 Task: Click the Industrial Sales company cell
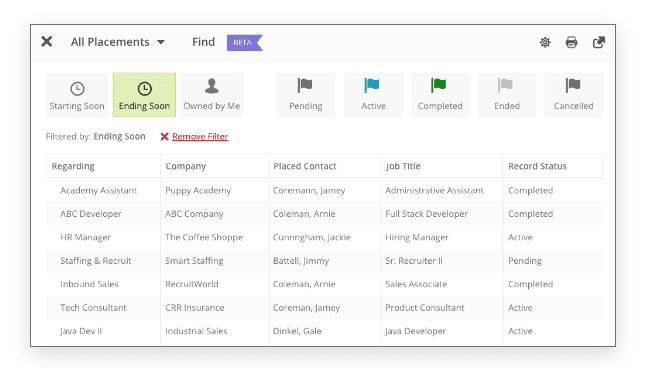196,331
